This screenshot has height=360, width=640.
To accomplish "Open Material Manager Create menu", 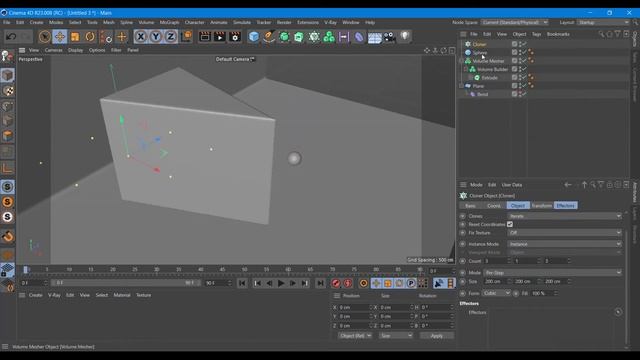I will click(x=36, y=295).
